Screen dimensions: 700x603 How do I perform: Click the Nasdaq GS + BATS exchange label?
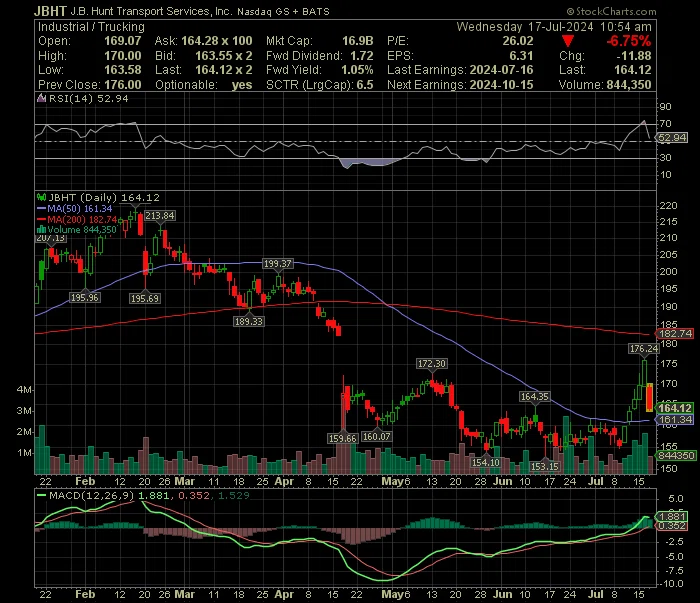(283, 12)
